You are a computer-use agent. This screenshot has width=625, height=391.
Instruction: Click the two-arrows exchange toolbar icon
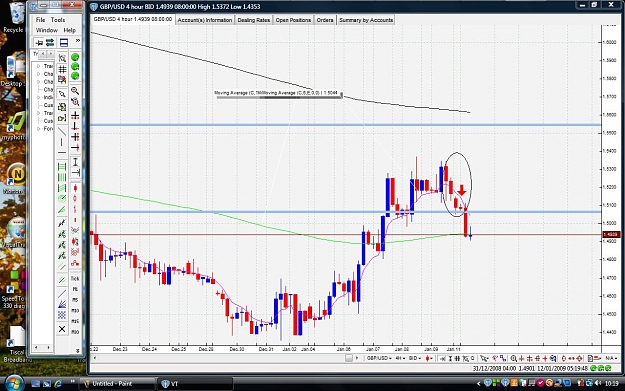coord(50,43)
